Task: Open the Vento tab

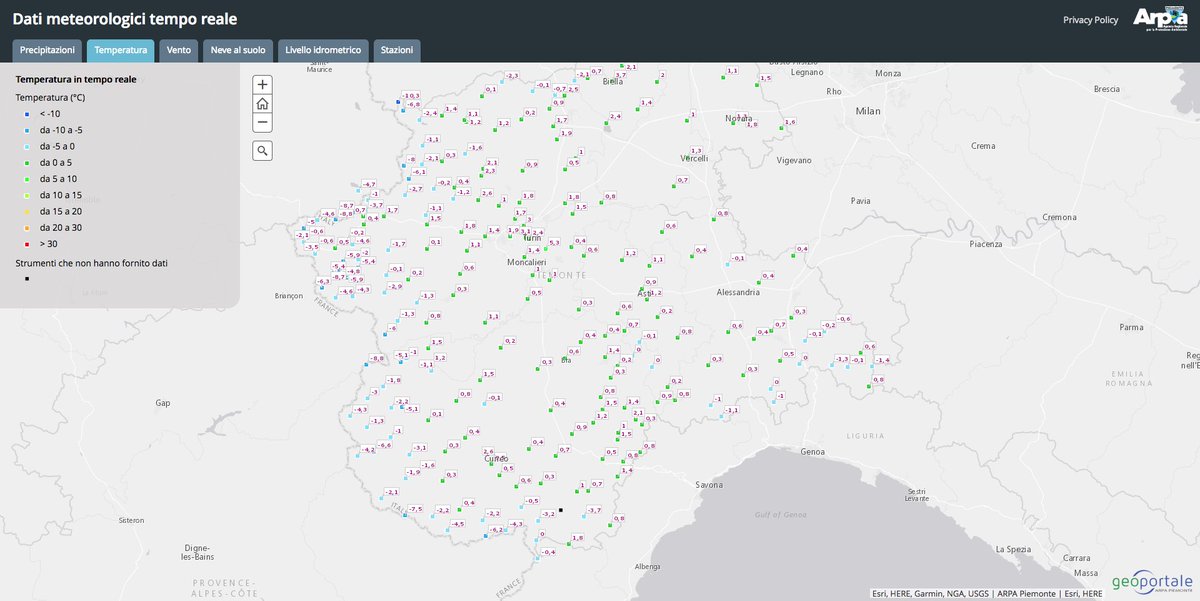Action: pos(179,50)
